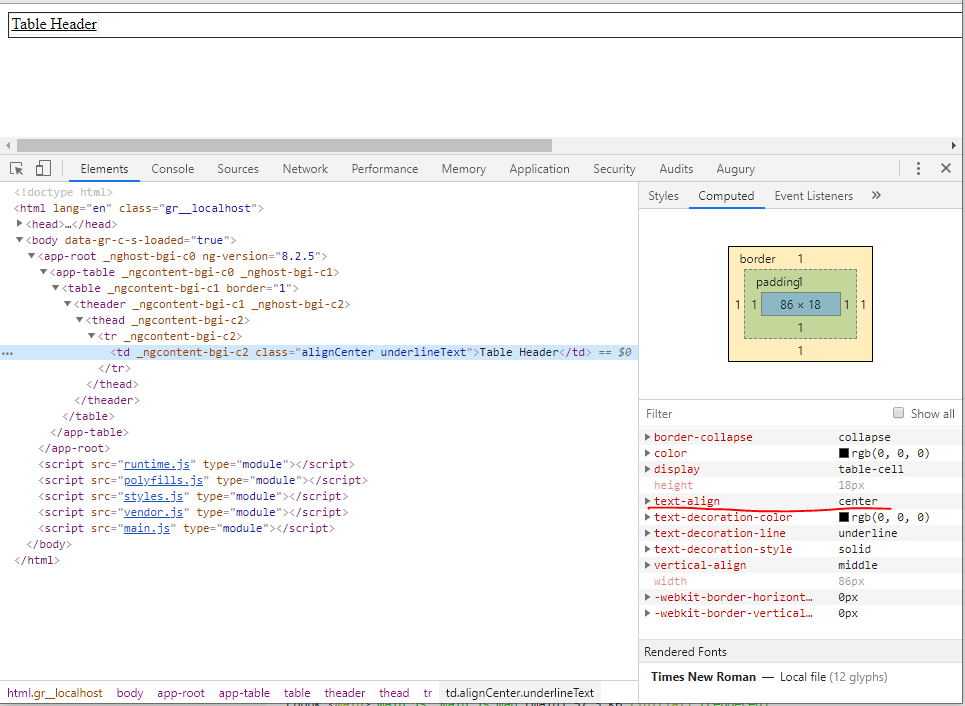Viewport: 965px width, 706px height.
Task: Enable the Show all checkbox
Action: coord(899,413)
